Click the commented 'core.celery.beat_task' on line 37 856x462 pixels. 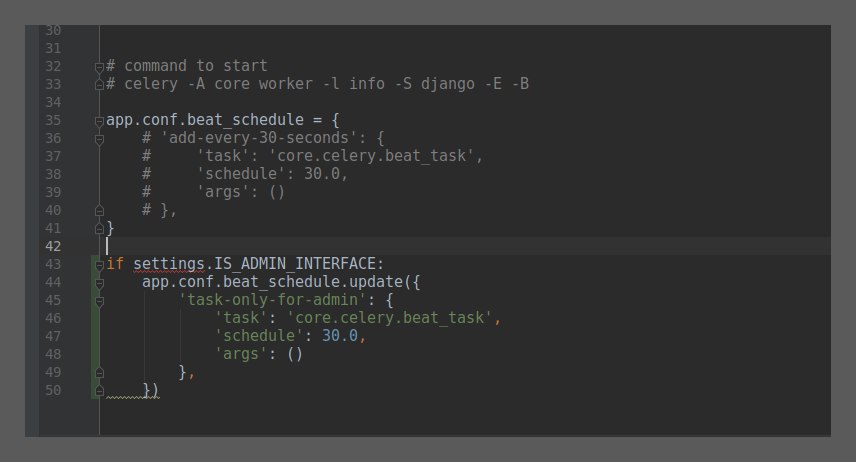[372, 156]
